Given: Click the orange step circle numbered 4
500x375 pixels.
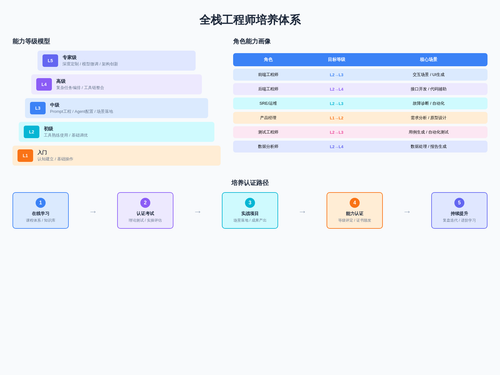Looking at the screenshot, I should (x=355, y=203).
